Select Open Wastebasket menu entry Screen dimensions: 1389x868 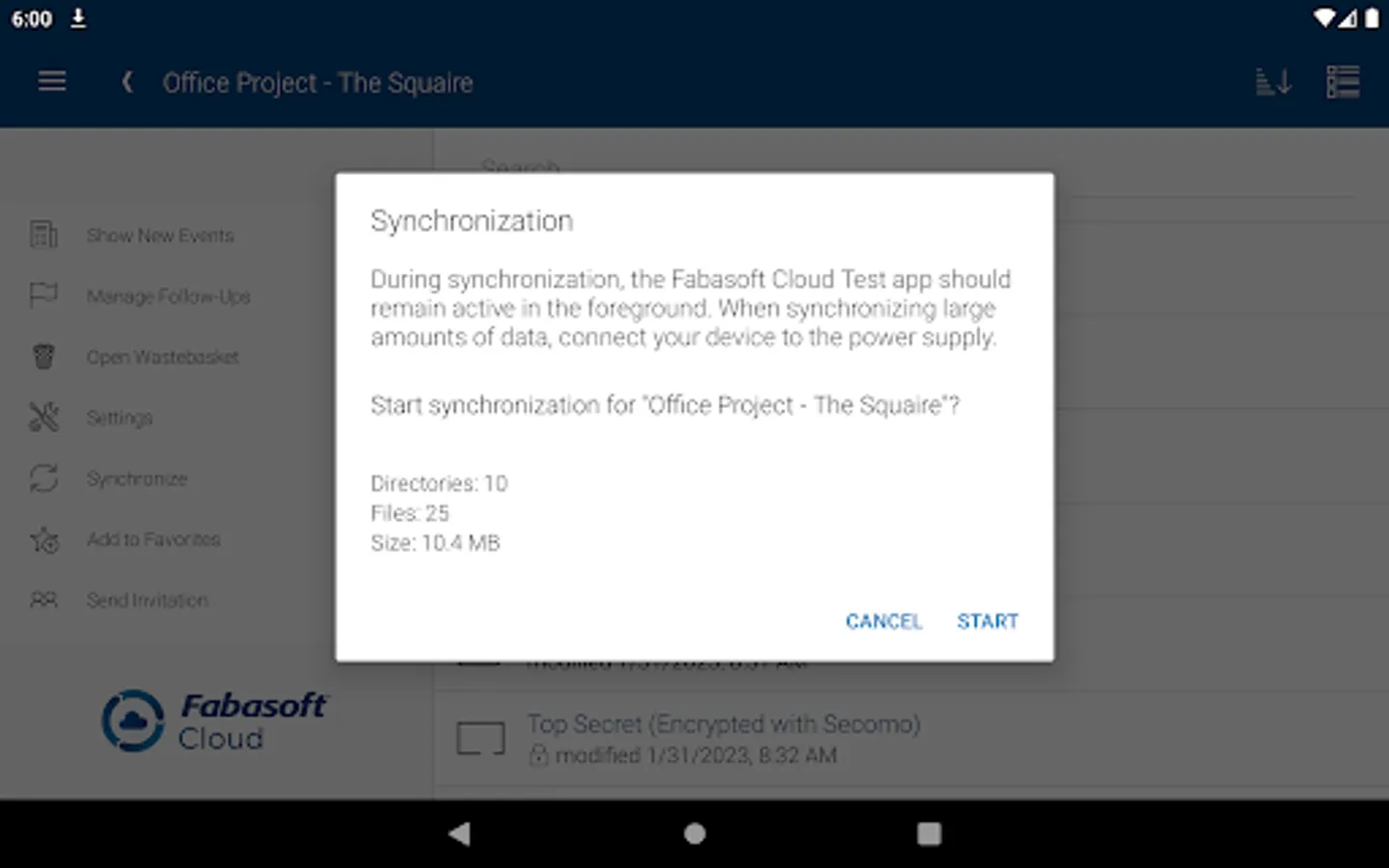click(163, 357)
